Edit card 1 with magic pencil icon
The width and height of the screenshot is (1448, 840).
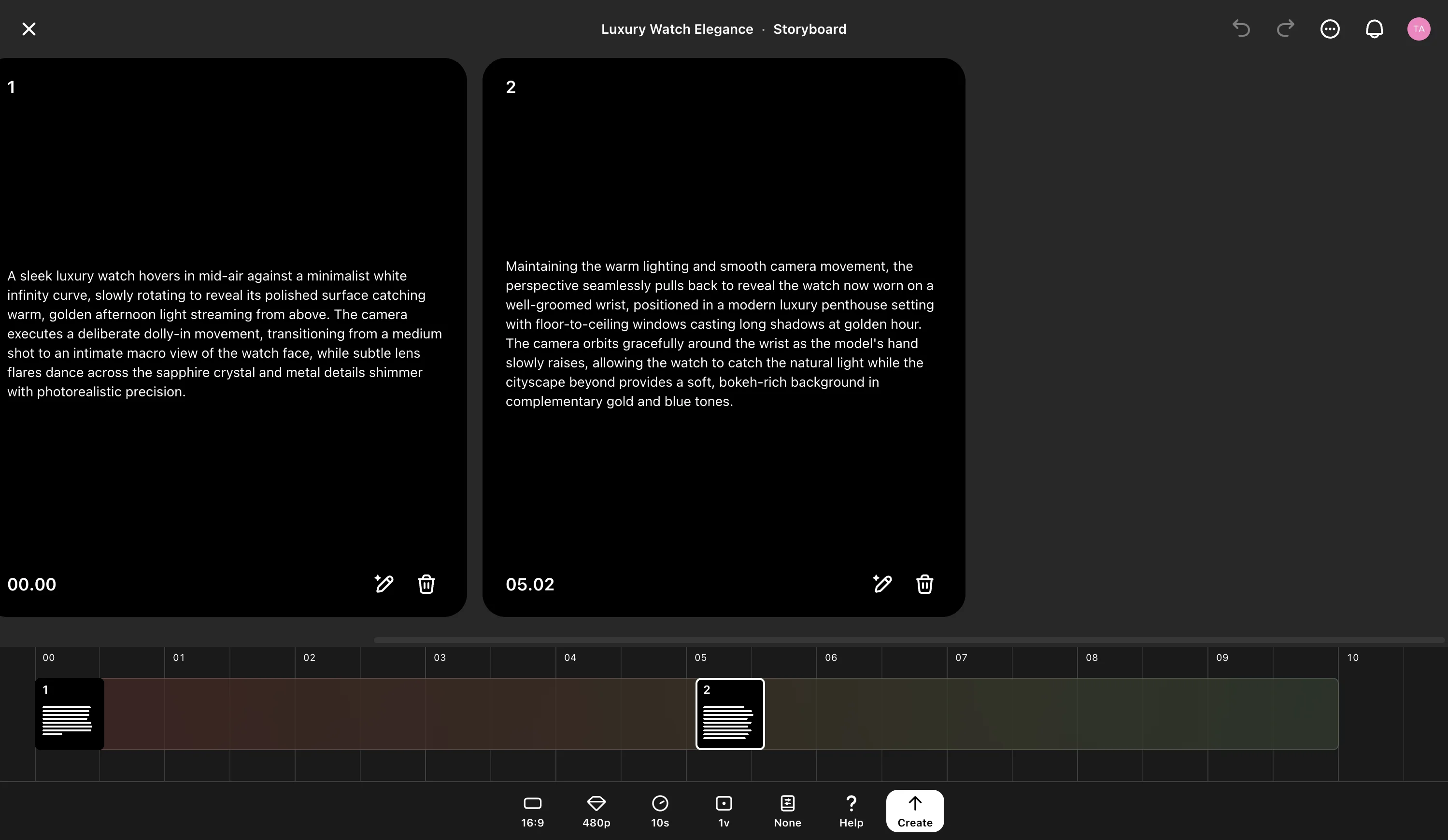(384, 583)
